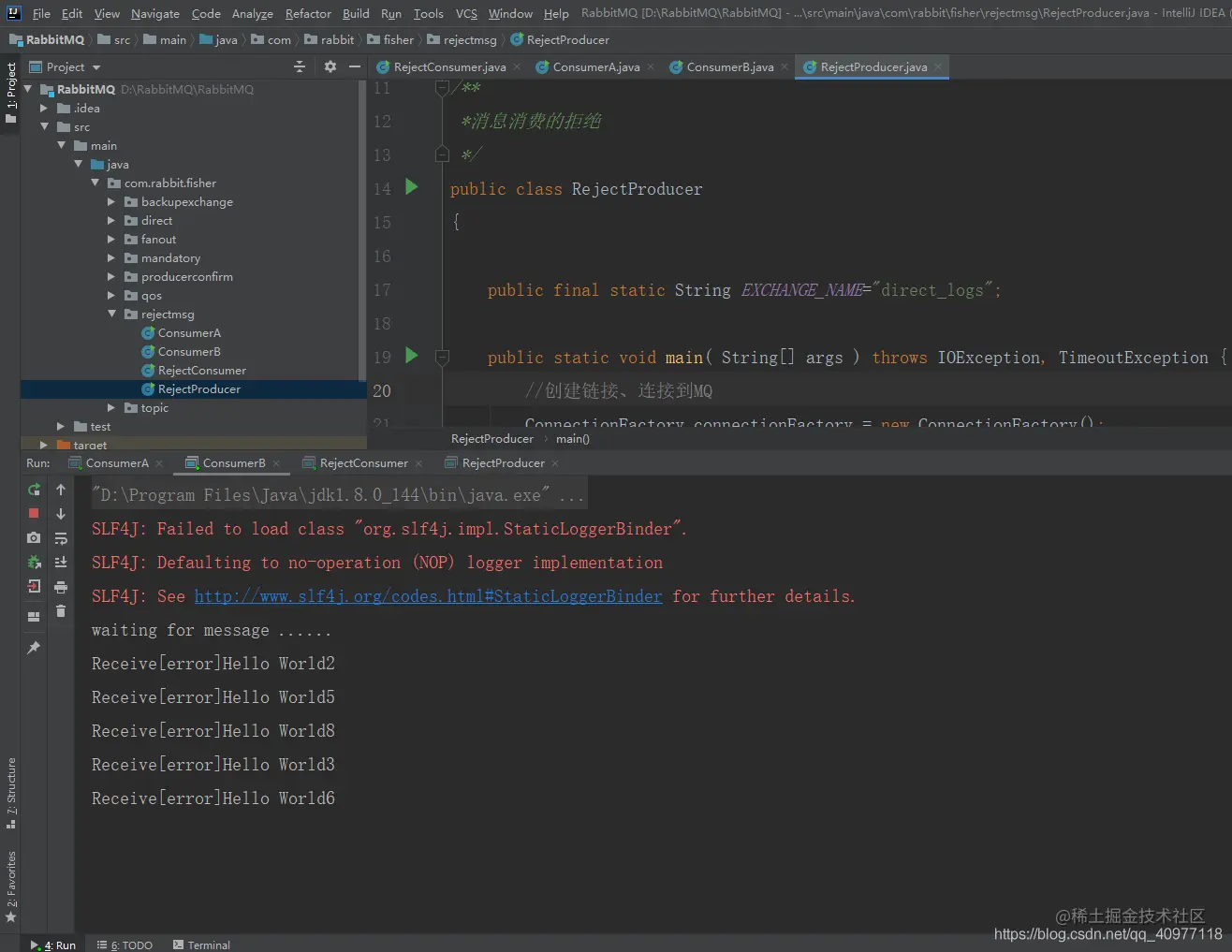This screenshot has width=1232, height=952.
Task: Stop the running ConsumerB process
Action: 34,513
